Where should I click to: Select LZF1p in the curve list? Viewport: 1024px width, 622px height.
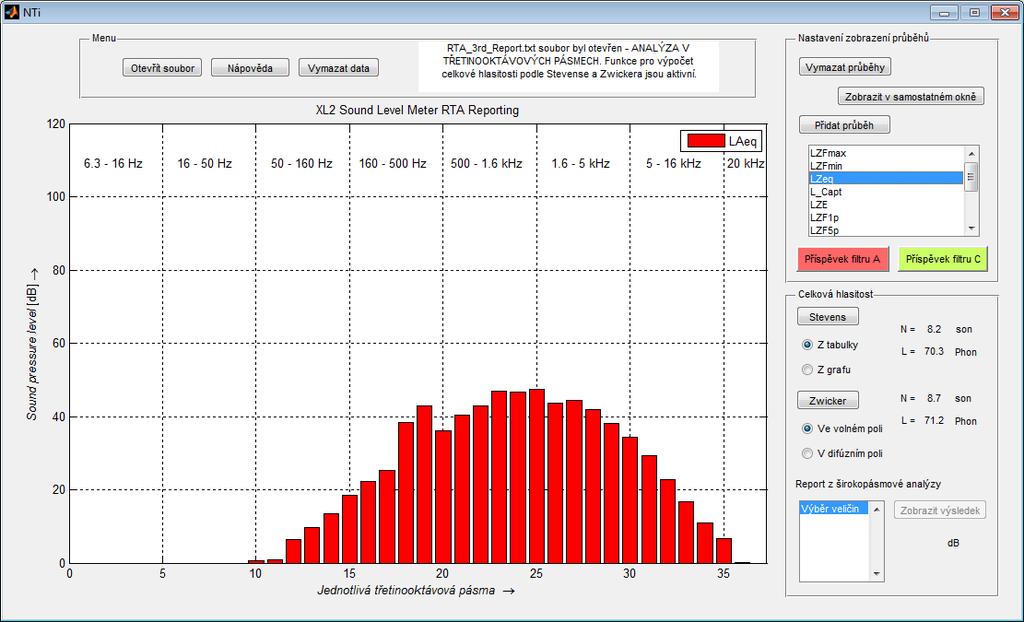[886, 217]
